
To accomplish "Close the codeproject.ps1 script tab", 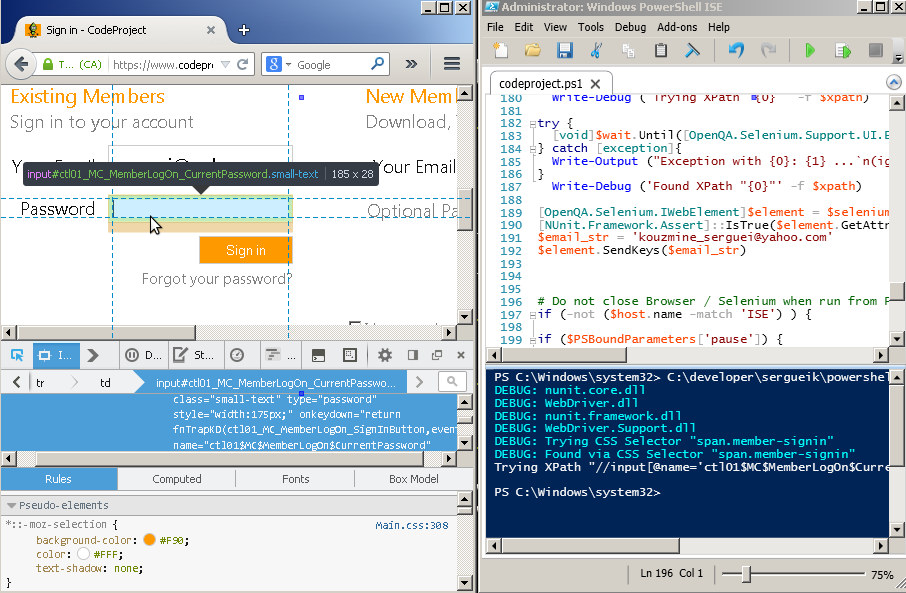I will [x=596, y=84].
